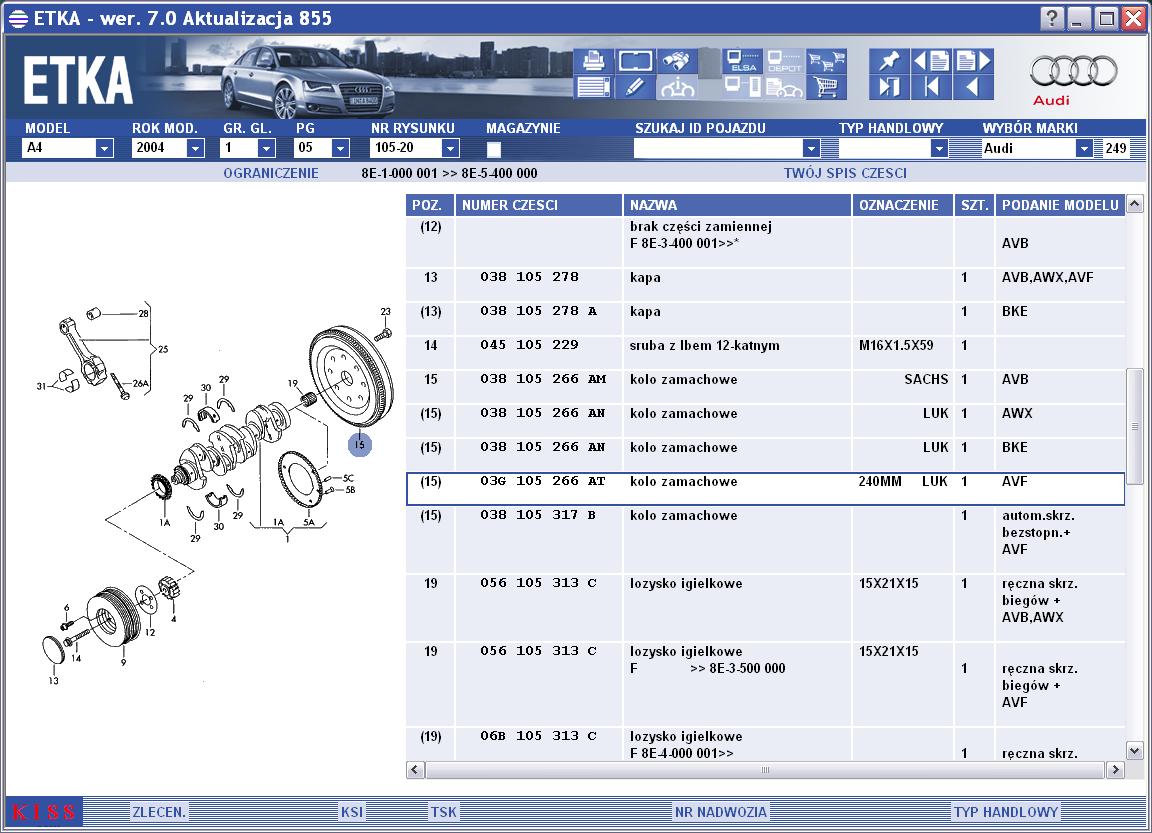1152x833 pixels.
Task: Click the KSI status bar button
Action: [351, 812]
